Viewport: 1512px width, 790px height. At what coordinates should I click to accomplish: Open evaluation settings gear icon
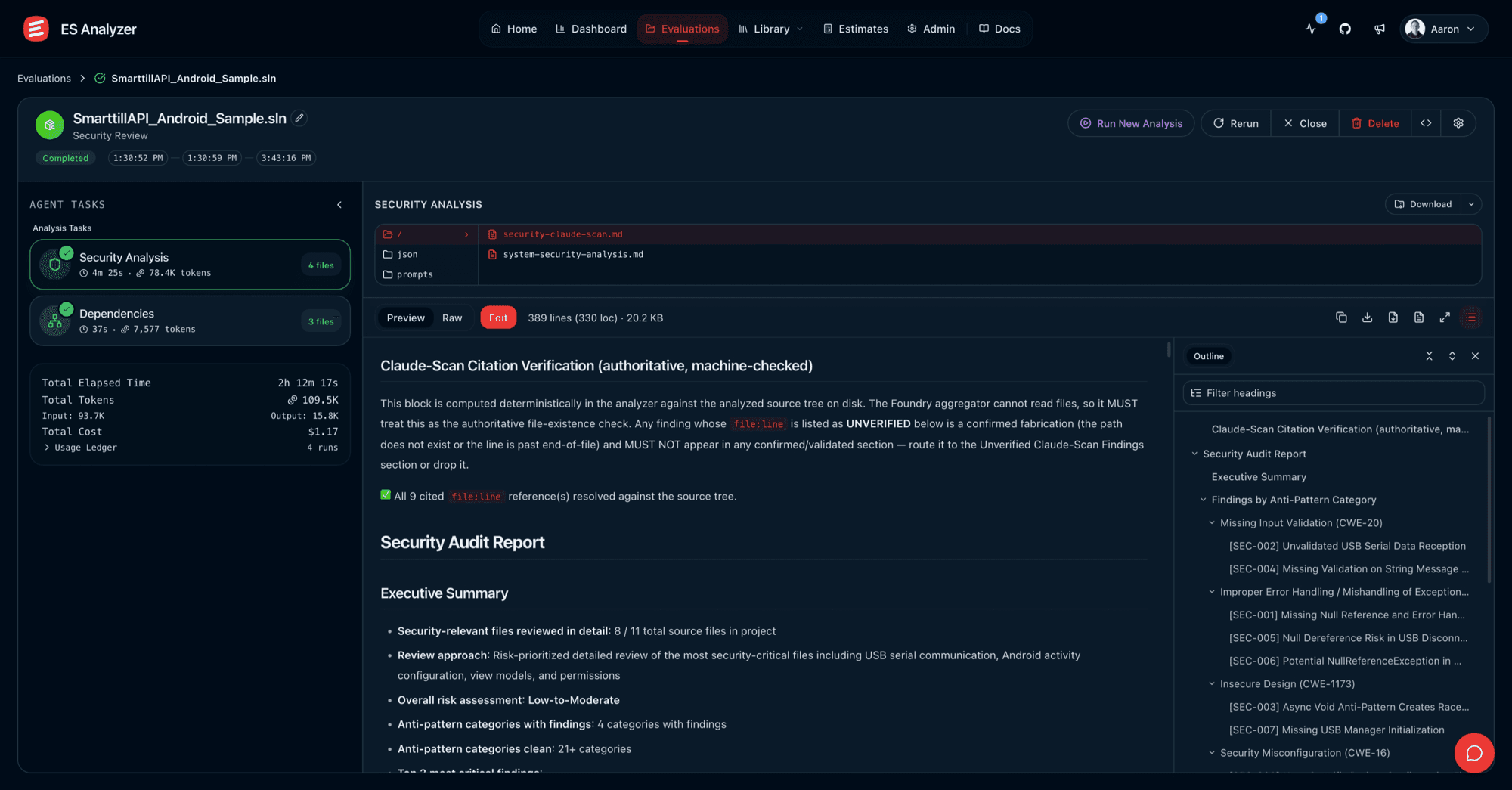tap(1458, 123)
